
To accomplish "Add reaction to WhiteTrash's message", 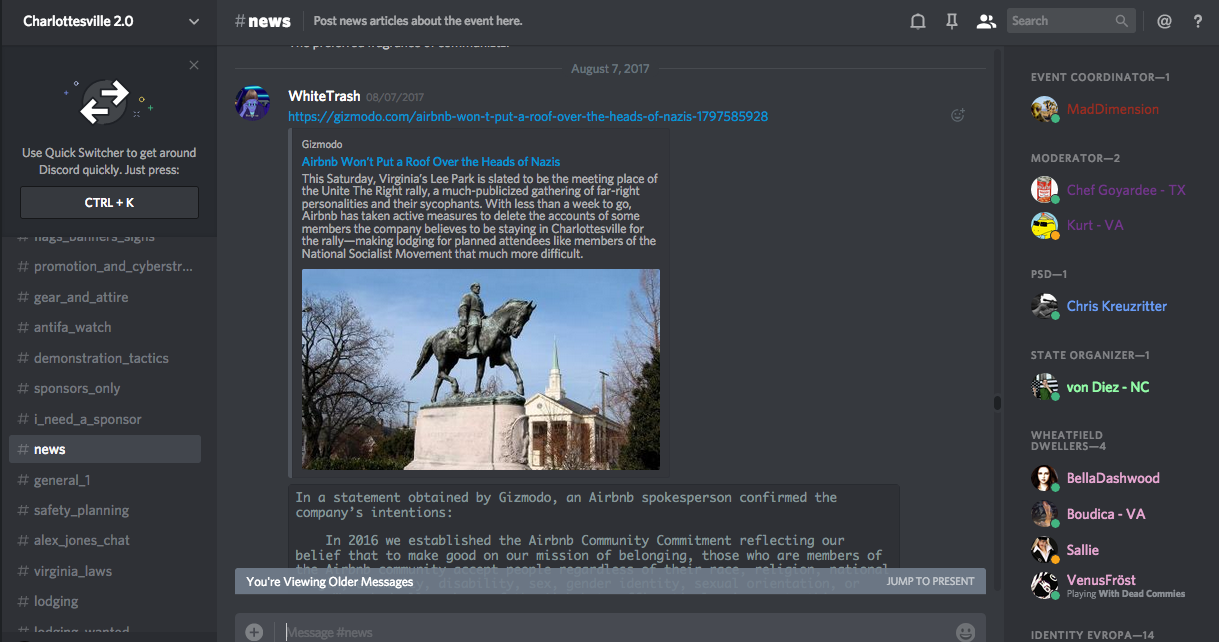I will [x=957, y=115].
